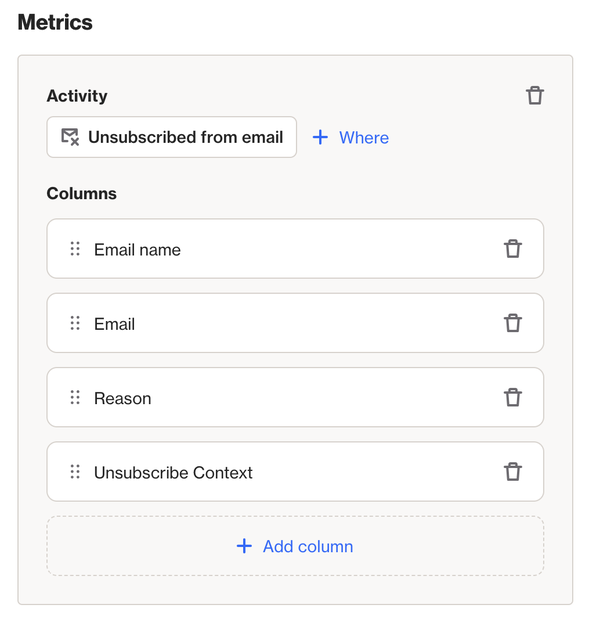
Task: Delete the Email column
Action: pos(513,323)
